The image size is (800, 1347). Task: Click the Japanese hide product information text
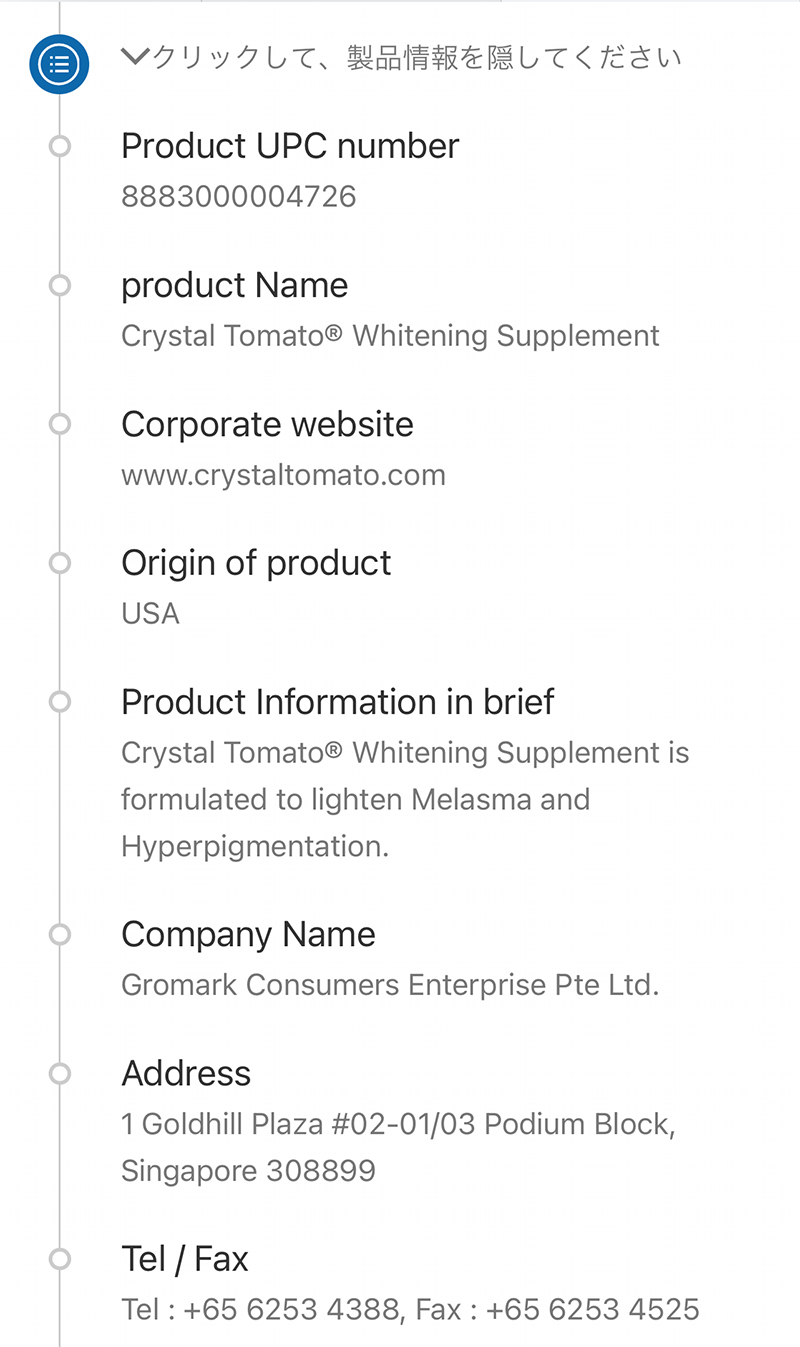[416, 58]
